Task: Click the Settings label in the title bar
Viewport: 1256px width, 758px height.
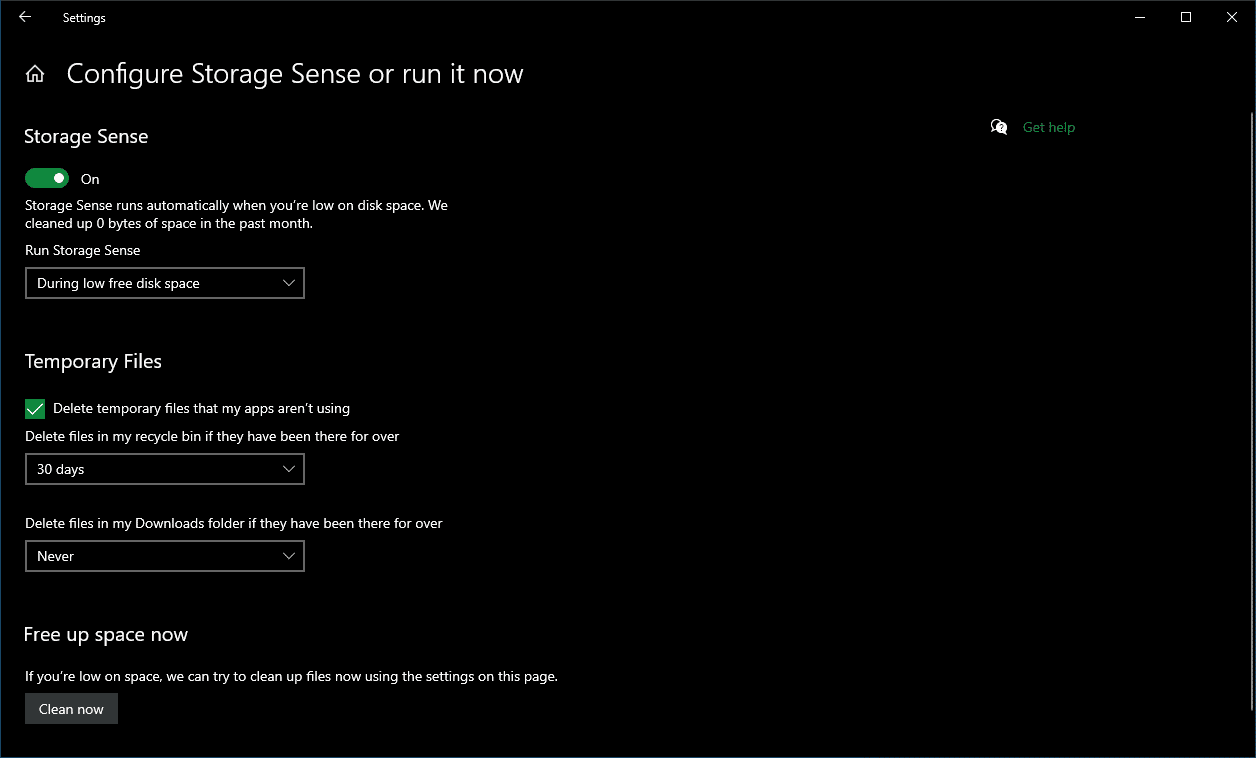Action: tap(84, 17)
